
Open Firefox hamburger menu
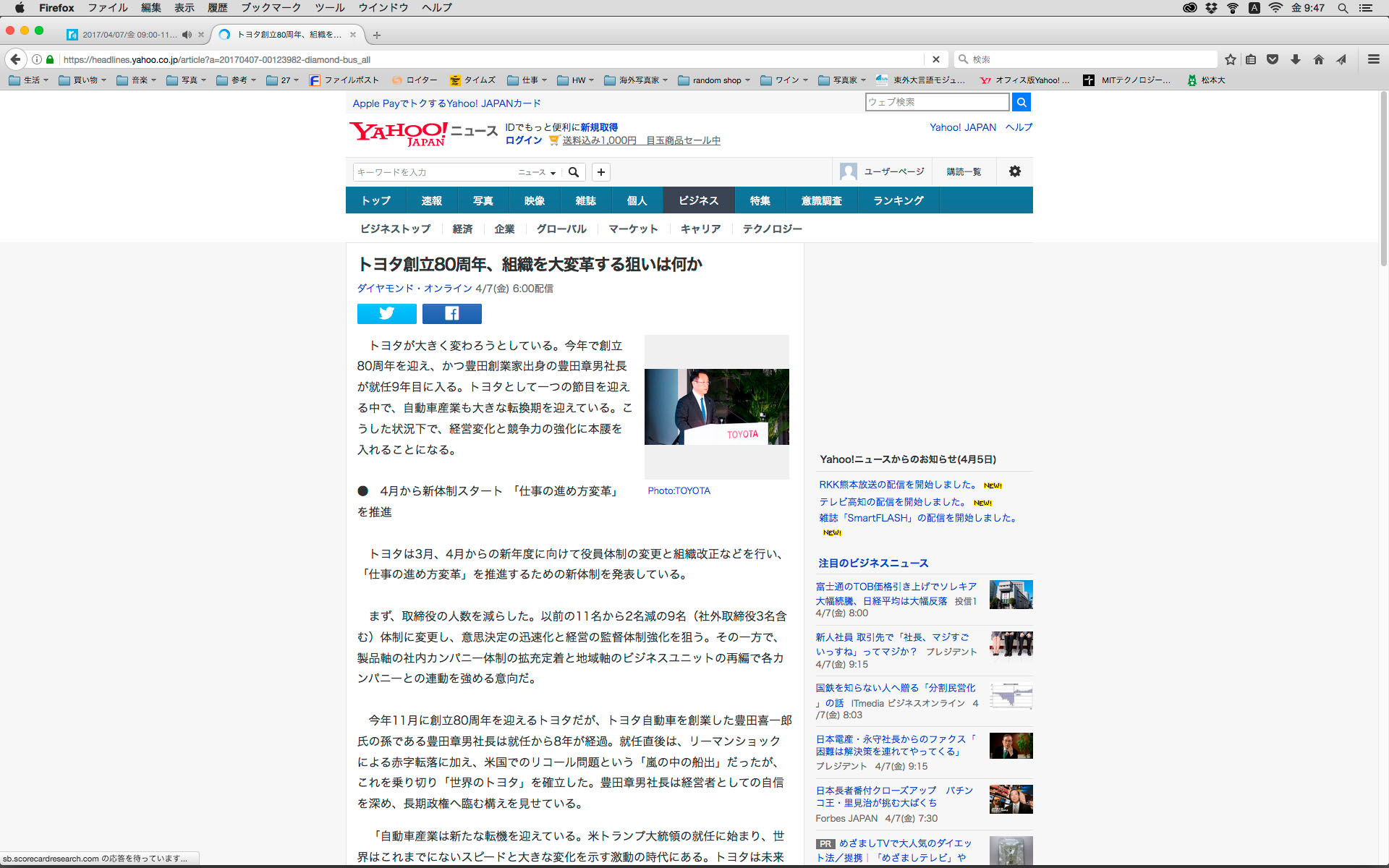[1373, 59]
